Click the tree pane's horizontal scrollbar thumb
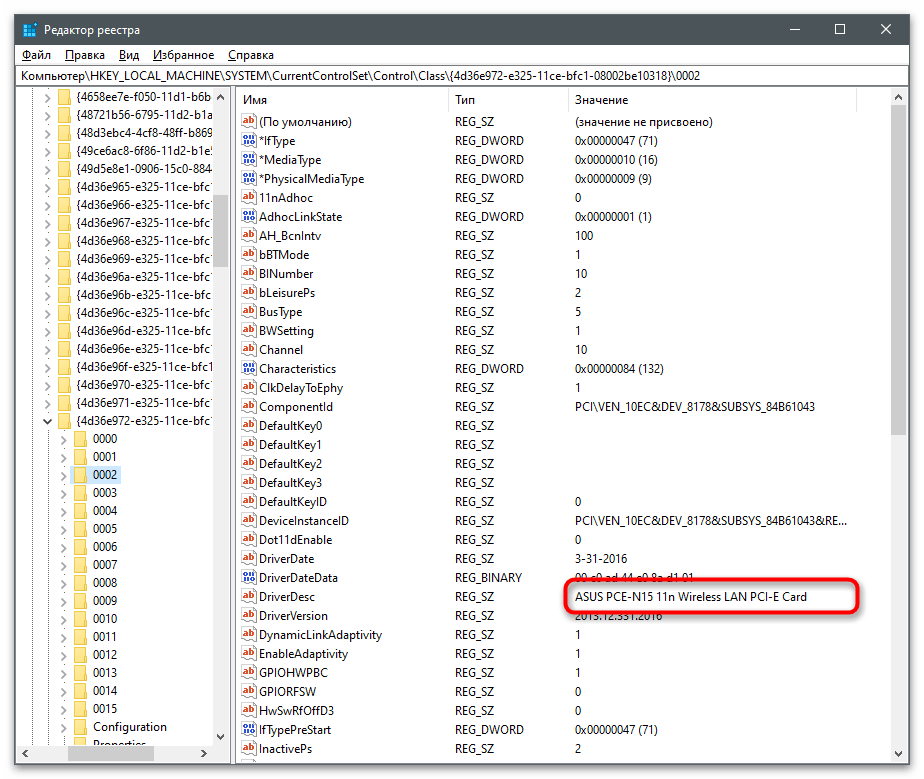This screenshot has height=779, width=924. click(x=111, y=753)
